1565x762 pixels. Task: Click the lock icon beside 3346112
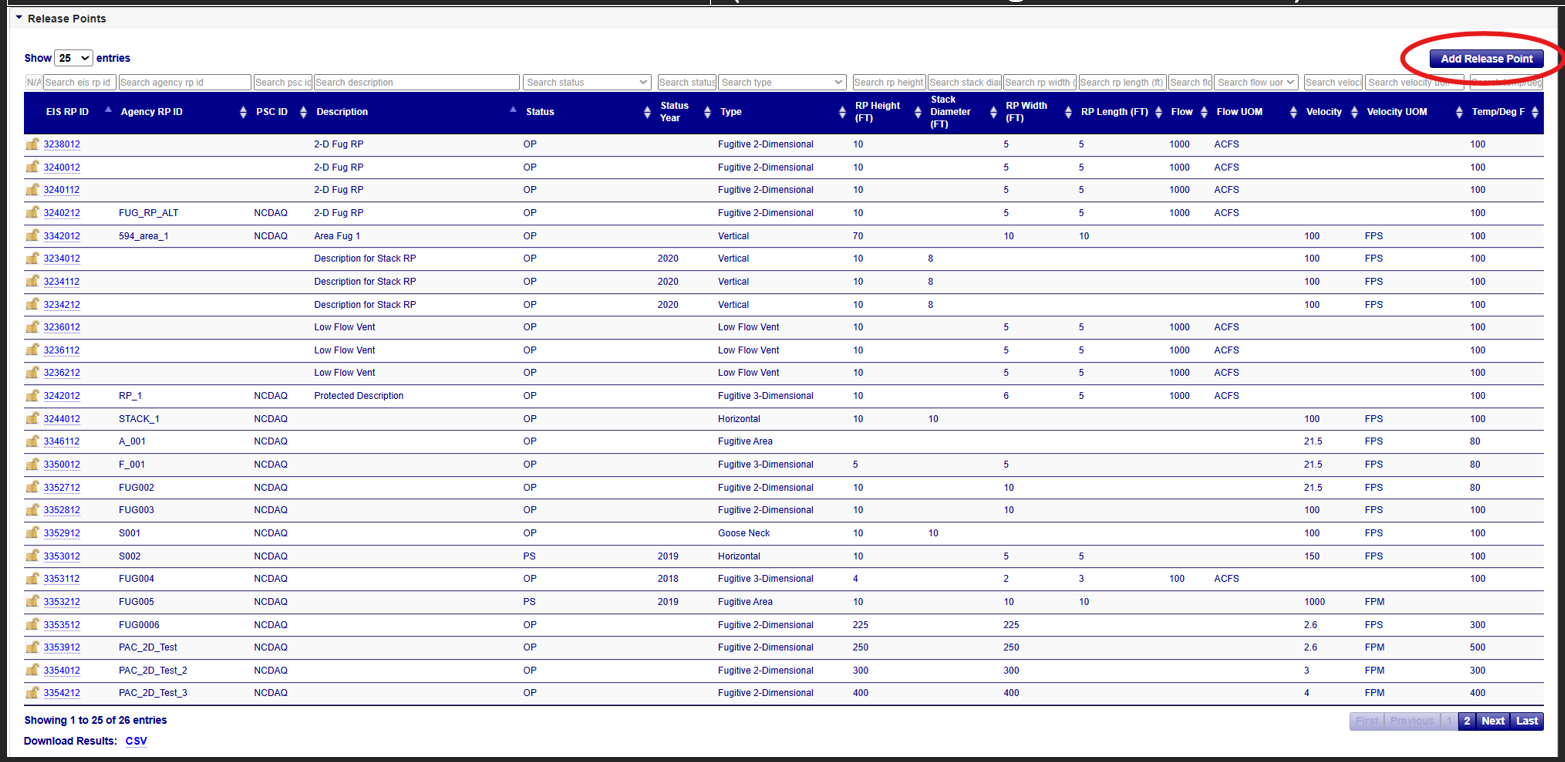[32, 441]
